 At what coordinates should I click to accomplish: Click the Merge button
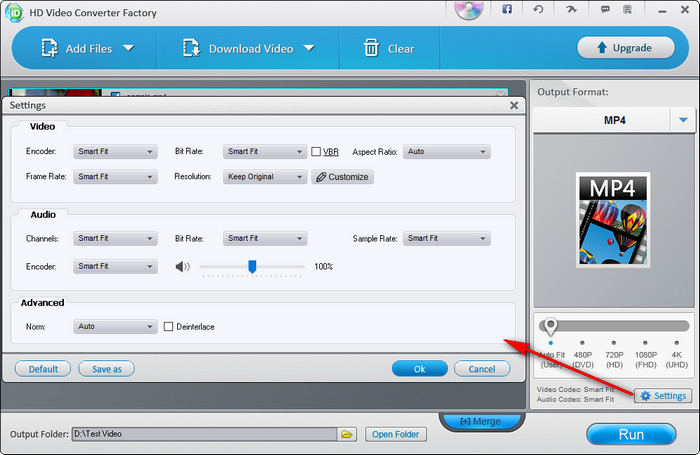[481, 421]
